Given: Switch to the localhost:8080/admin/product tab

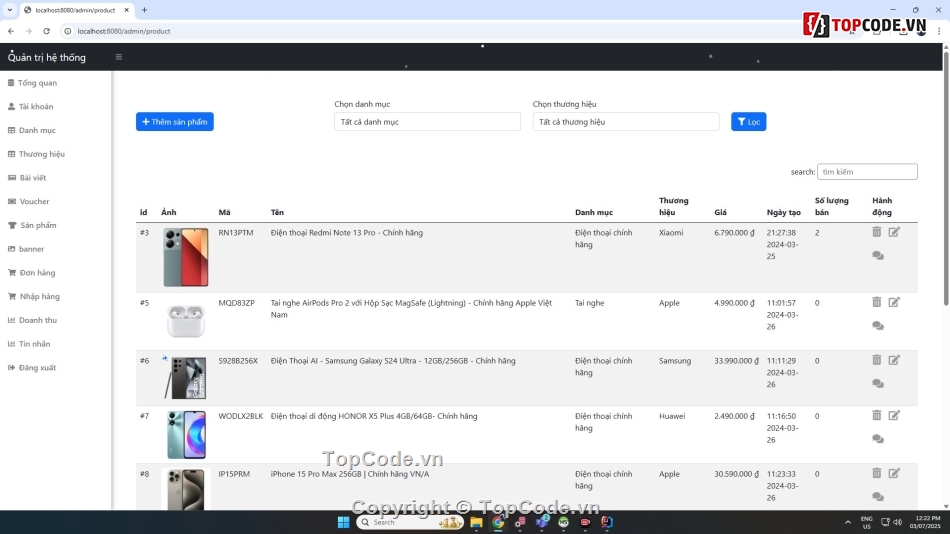Looking at the screenshot, I should click(x=75, y=10).
